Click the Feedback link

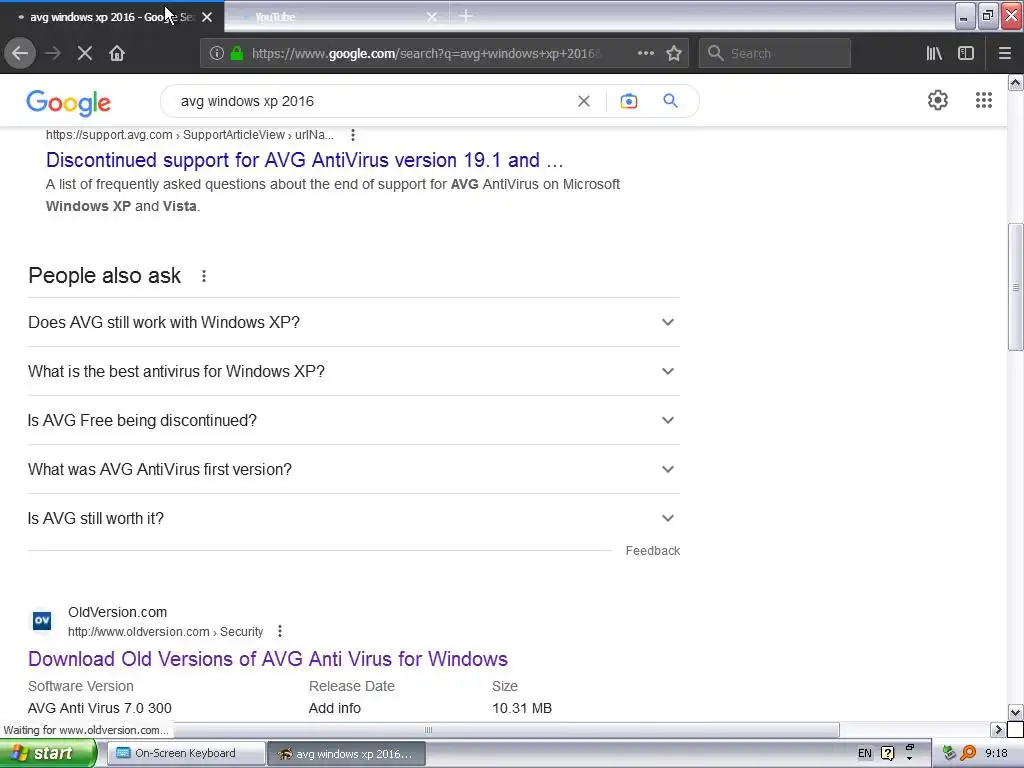(652, 551)
